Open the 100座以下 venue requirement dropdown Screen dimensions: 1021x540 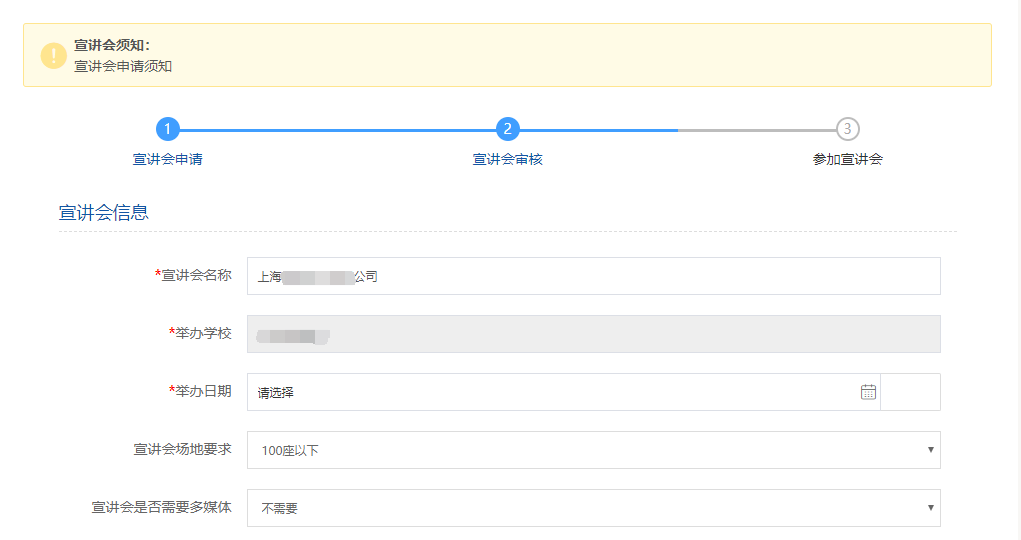593,450
